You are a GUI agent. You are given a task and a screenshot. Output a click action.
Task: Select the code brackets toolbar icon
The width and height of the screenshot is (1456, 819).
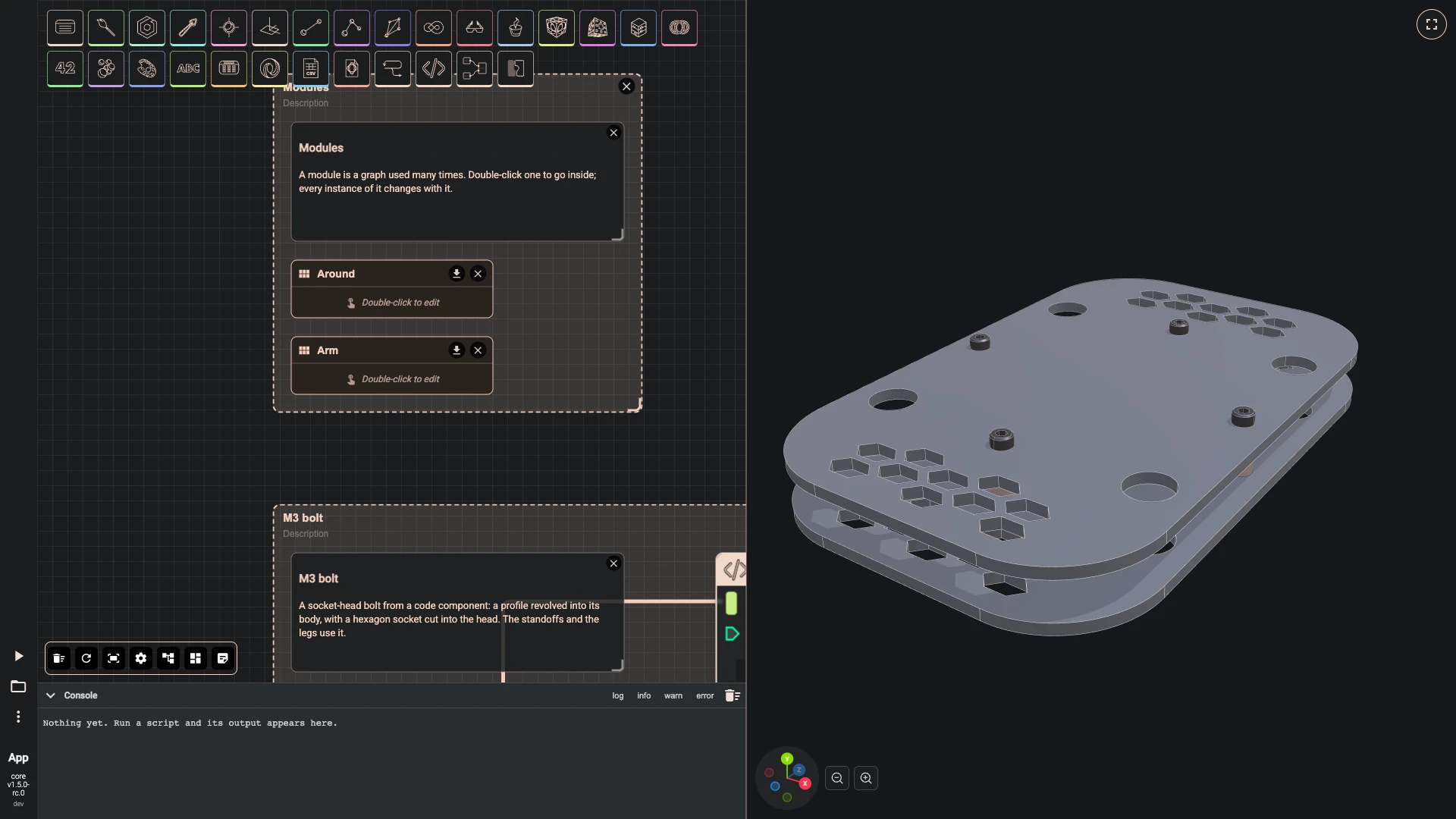[x=434, y=69]
